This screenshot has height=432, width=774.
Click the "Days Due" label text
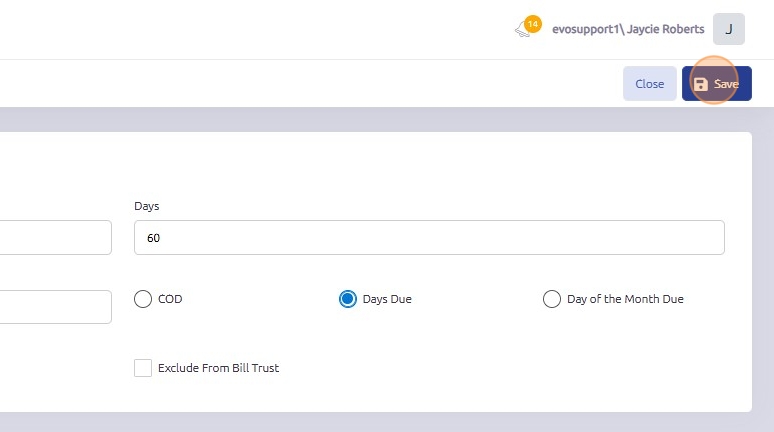[x=387, y=299]
